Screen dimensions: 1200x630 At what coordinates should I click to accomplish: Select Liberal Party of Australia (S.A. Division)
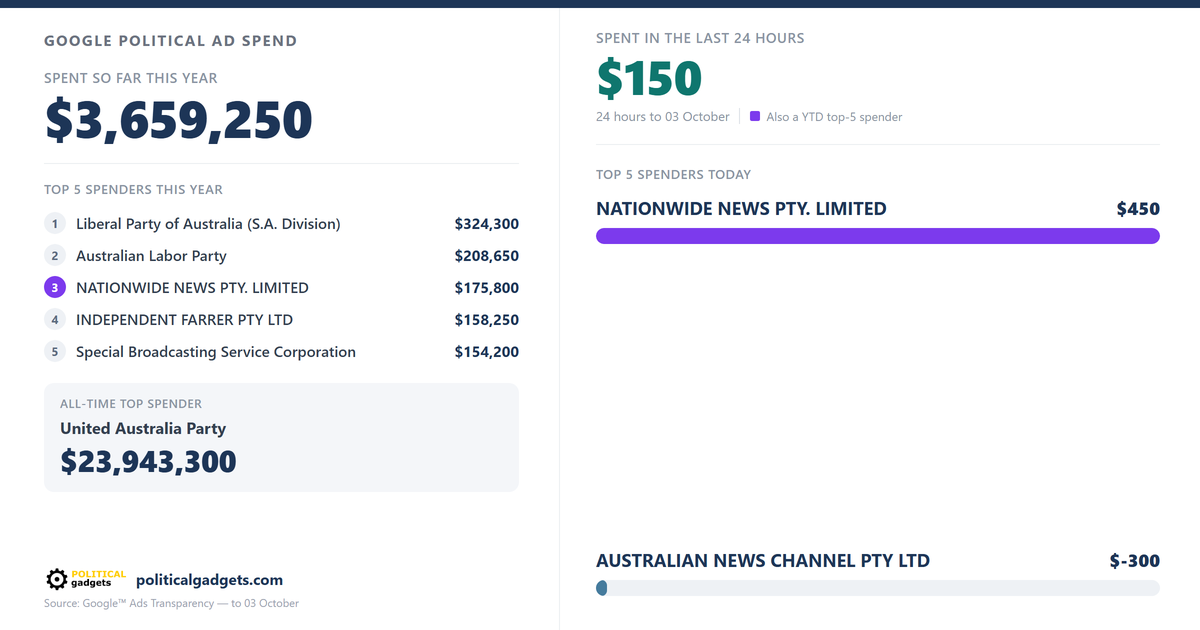(x=208, y=224)
